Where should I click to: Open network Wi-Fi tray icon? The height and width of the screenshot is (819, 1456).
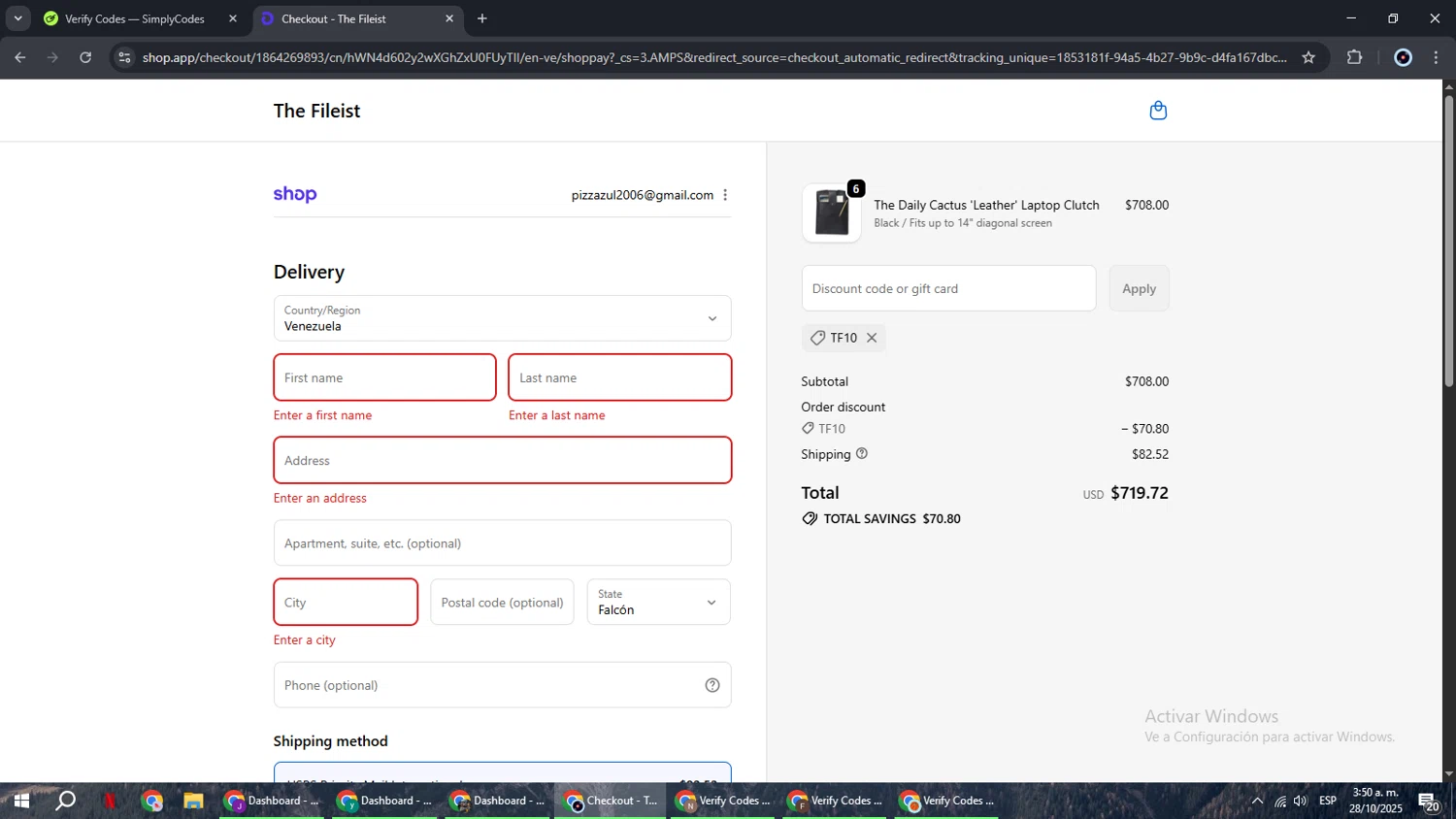click(x=1280, y=801)
